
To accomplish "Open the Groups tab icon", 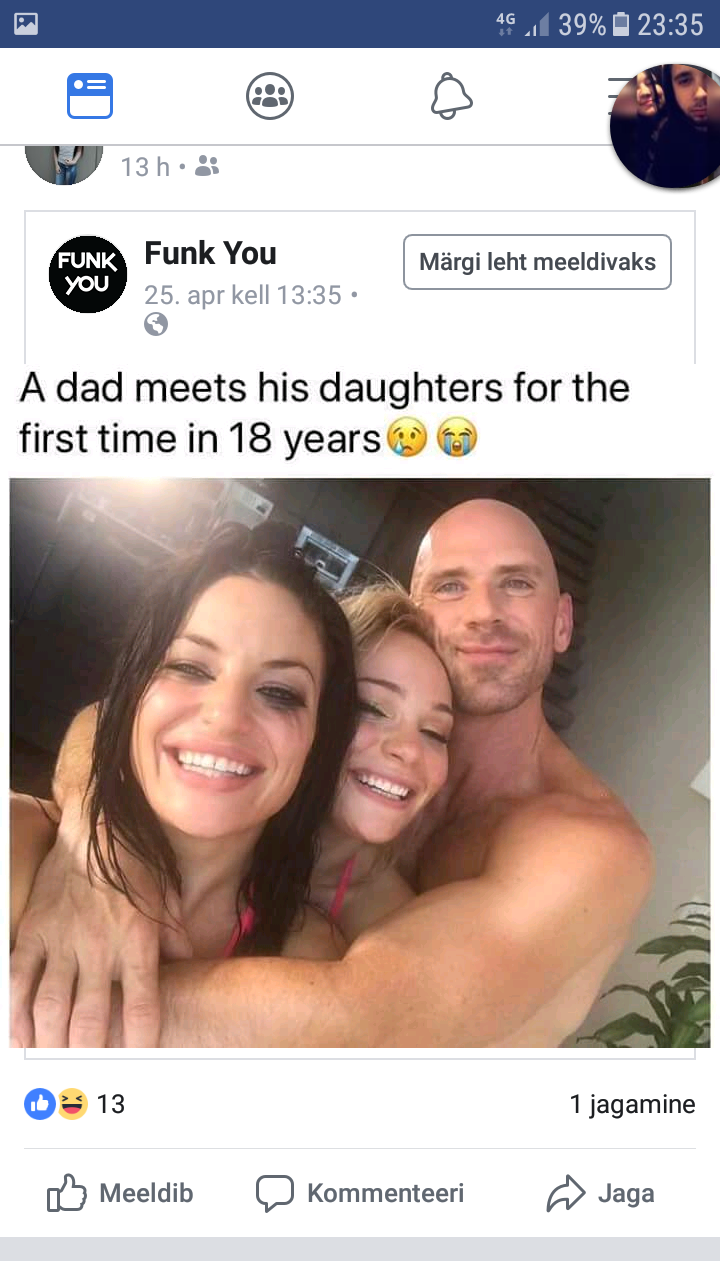I will click(270, 97).
